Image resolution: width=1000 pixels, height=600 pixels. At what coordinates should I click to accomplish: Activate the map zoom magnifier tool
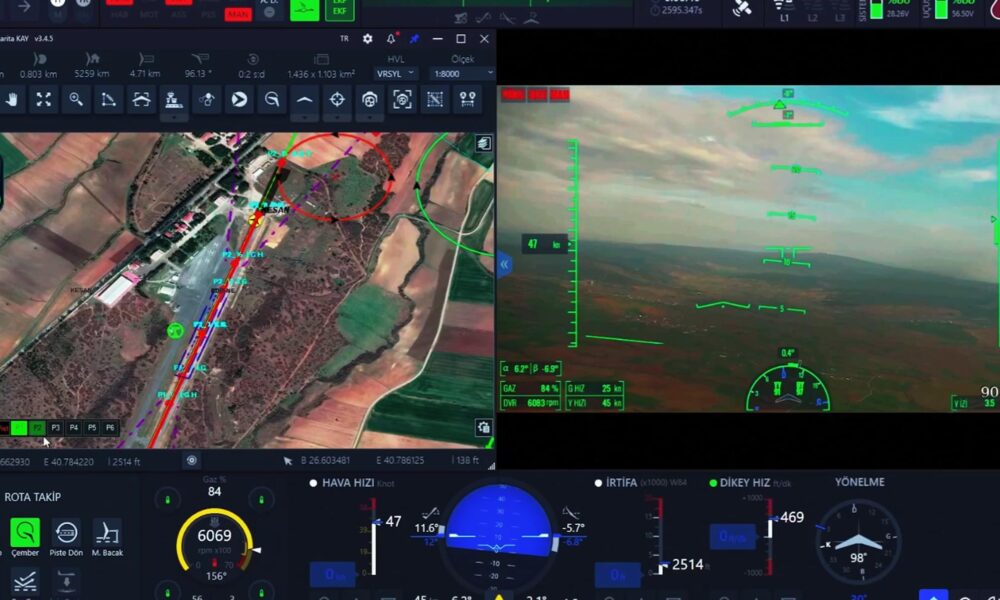coord(76,99)
